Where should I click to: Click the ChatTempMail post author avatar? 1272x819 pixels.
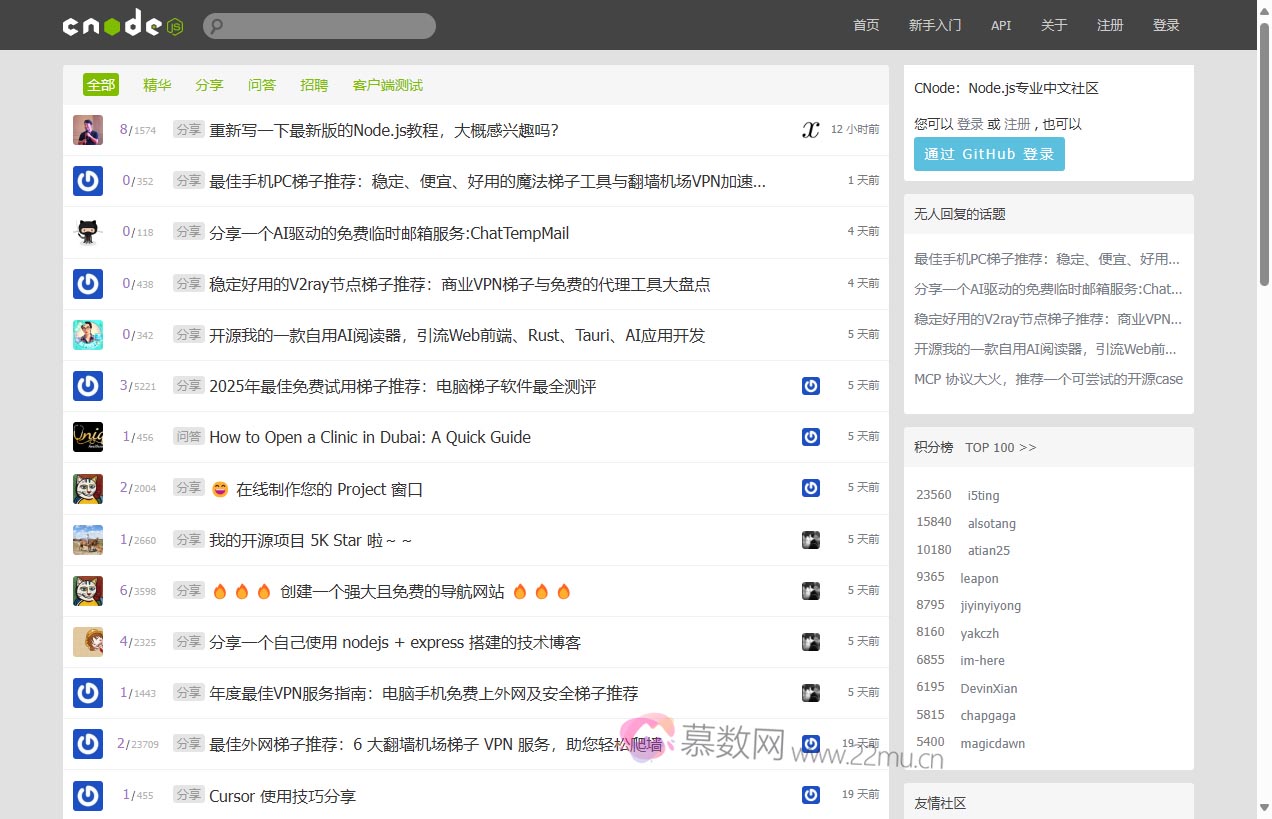[x=88, y=232]
